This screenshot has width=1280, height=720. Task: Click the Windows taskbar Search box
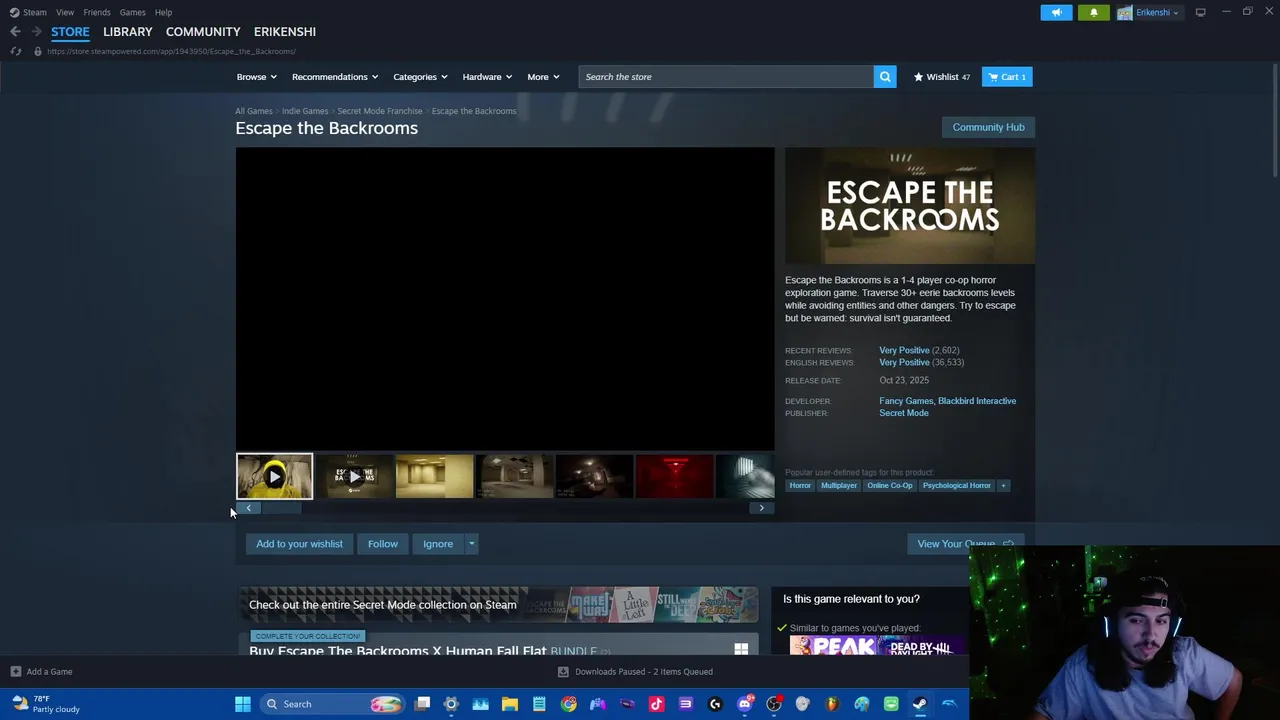click(x=333, y=704)
